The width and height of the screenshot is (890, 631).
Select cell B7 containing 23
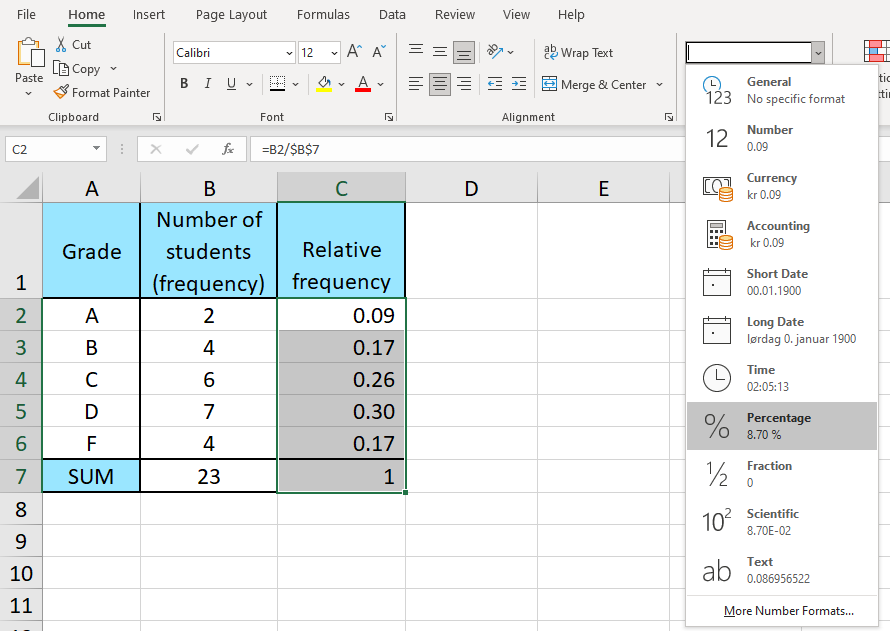point(209,476)
